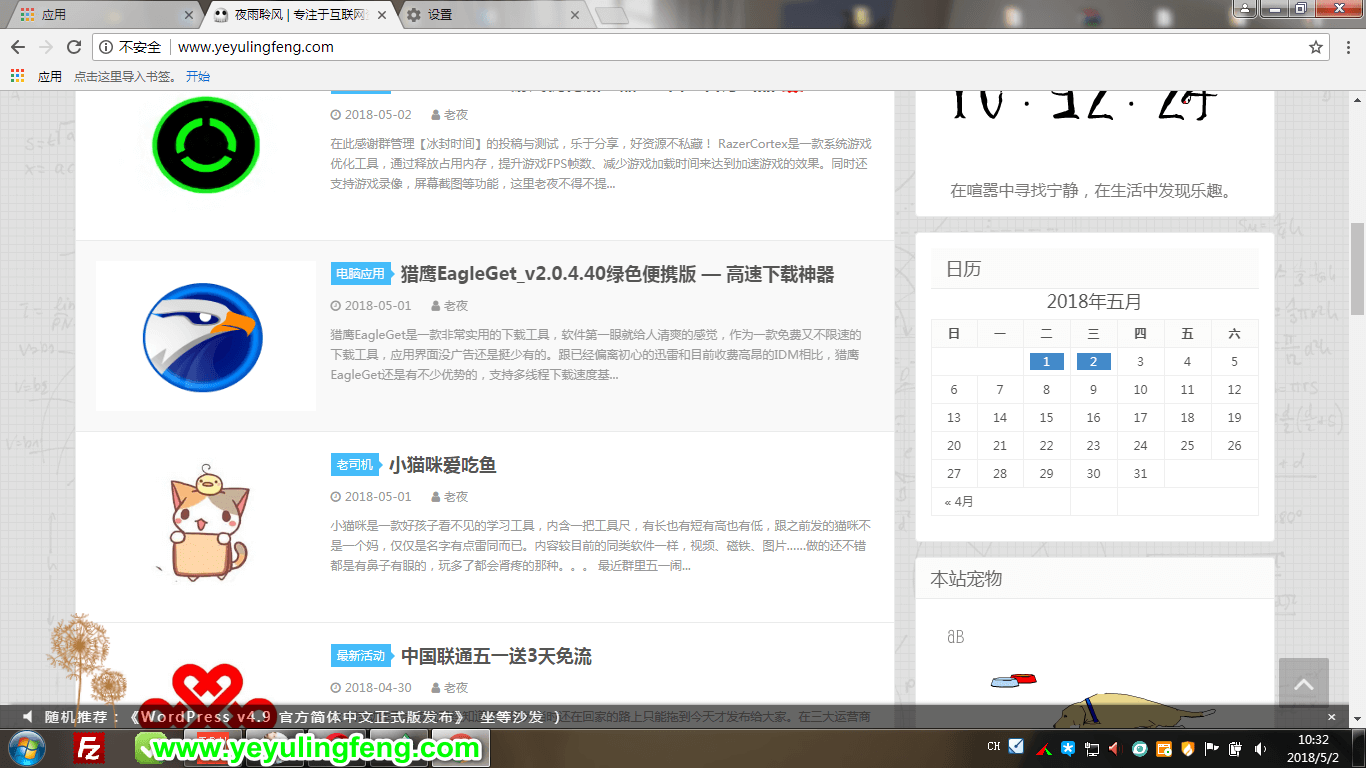This screenshot has width=1366, height=768.
Task: Go back using the browser back arrow
Action: pyautogui.click(x=18, y=47)
